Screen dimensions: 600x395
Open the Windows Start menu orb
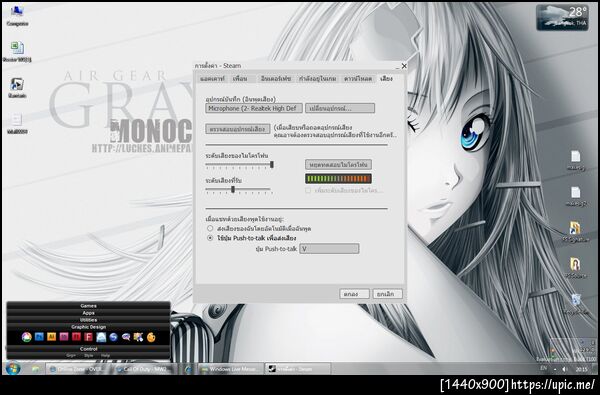[x=13, y=369]
